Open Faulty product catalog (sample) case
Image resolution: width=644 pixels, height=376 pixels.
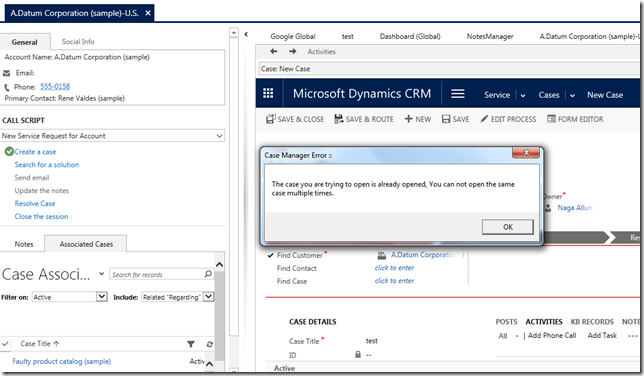coord(62,361)
